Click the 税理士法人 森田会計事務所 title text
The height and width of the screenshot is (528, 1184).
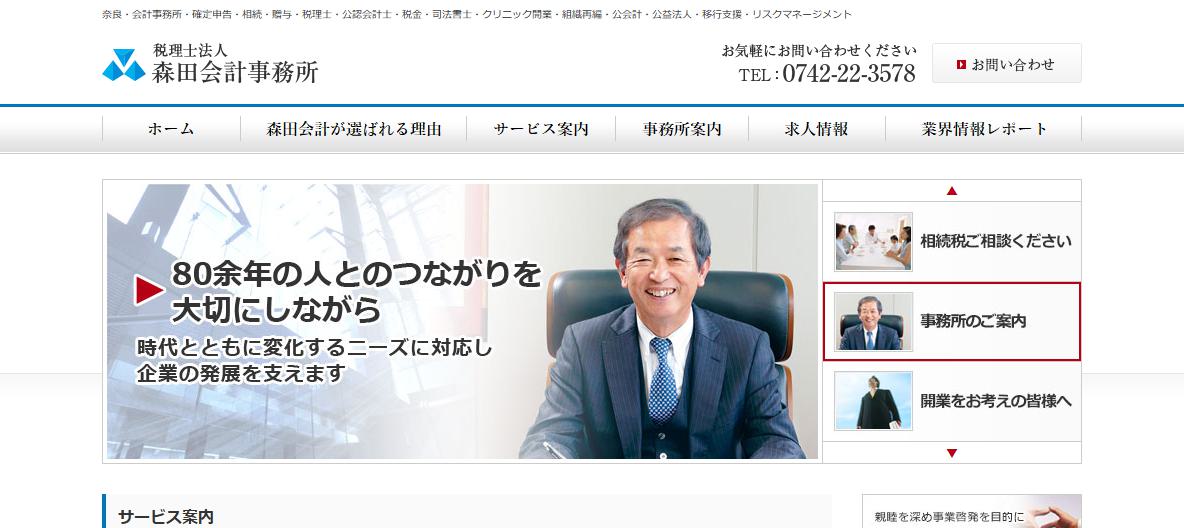235,63
